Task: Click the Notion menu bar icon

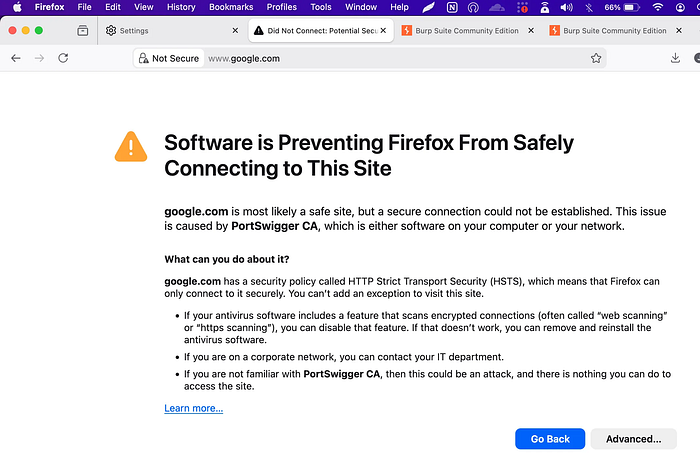Action: pyautogui.click(x=452, y=7)
